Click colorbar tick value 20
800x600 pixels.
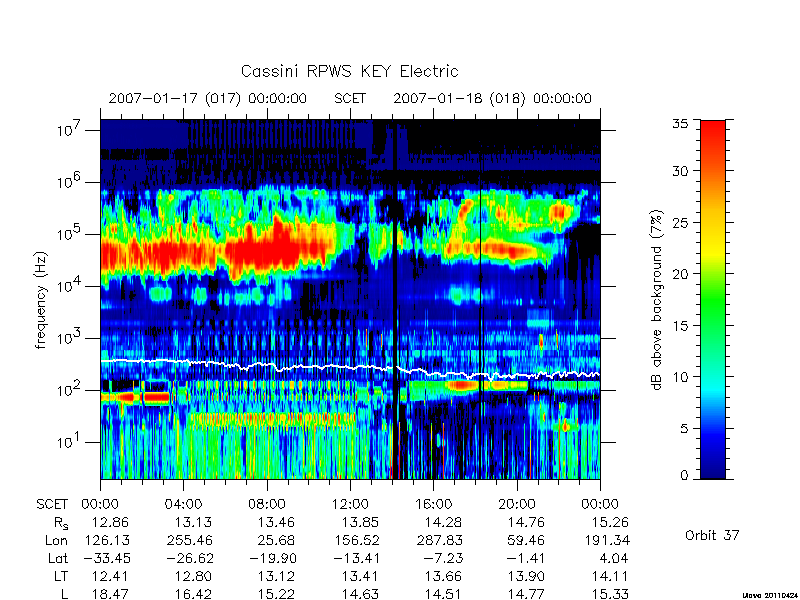click(681, 273)
